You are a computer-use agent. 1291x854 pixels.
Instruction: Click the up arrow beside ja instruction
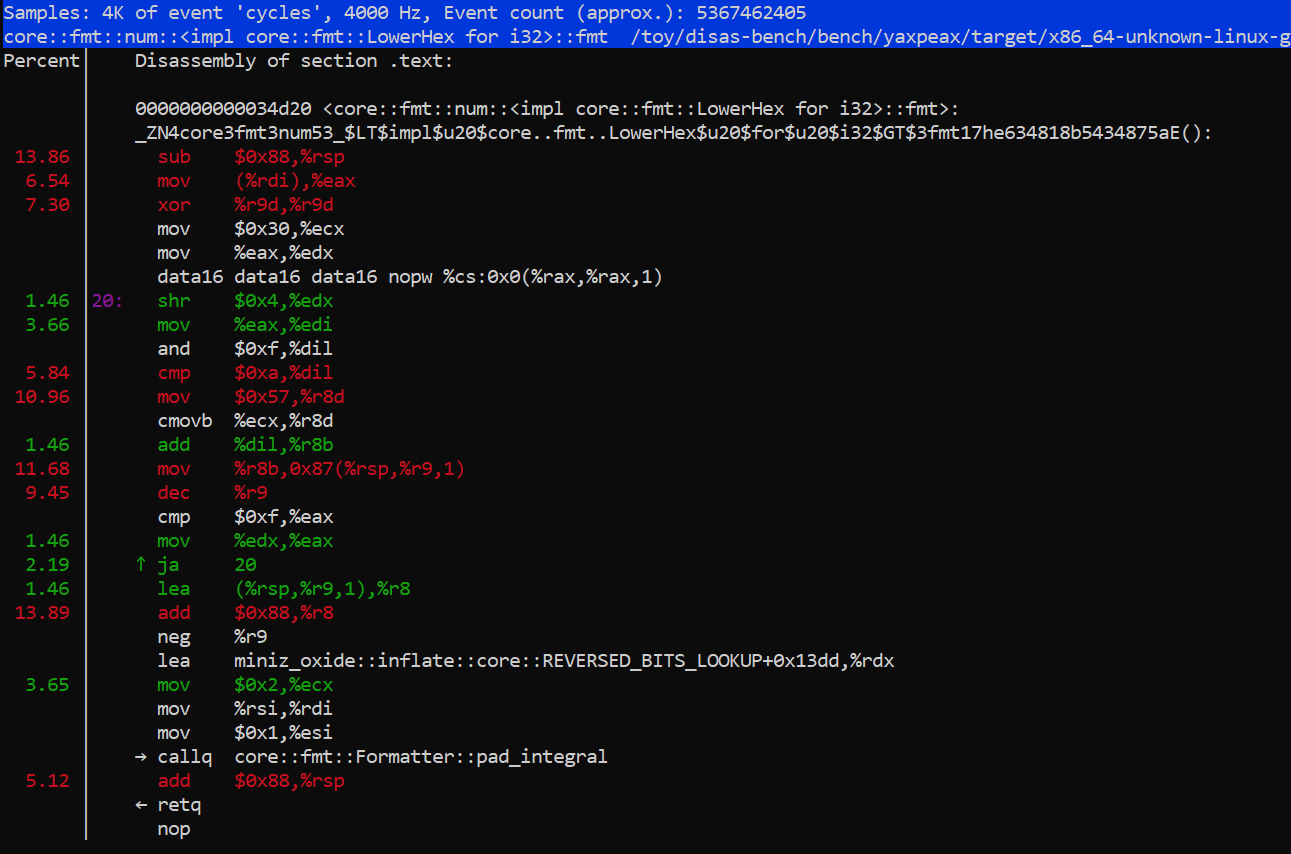[x=141, y=565]
